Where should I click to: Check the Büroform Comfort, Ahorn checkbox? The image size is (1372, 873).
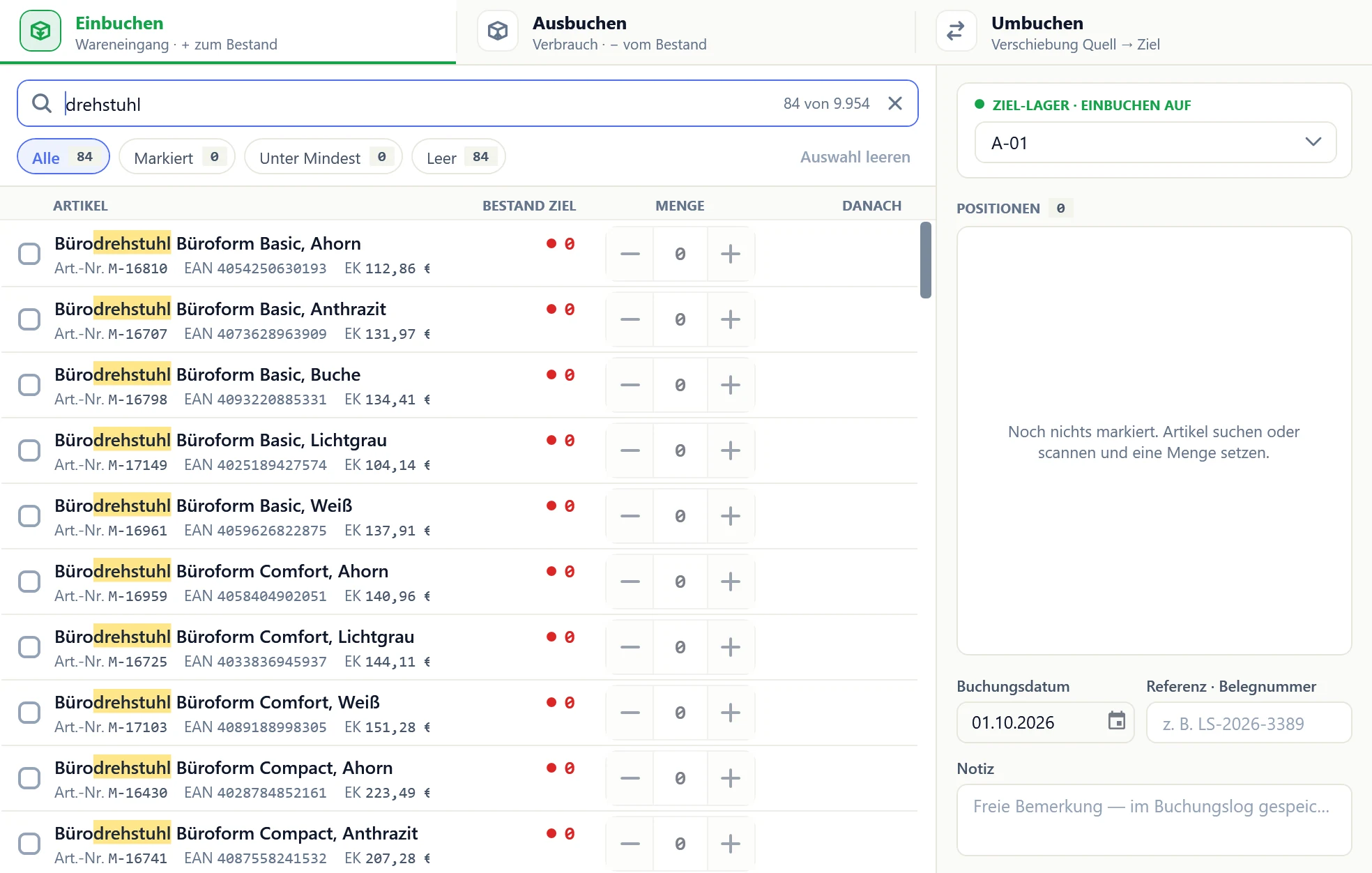point(29,582)
